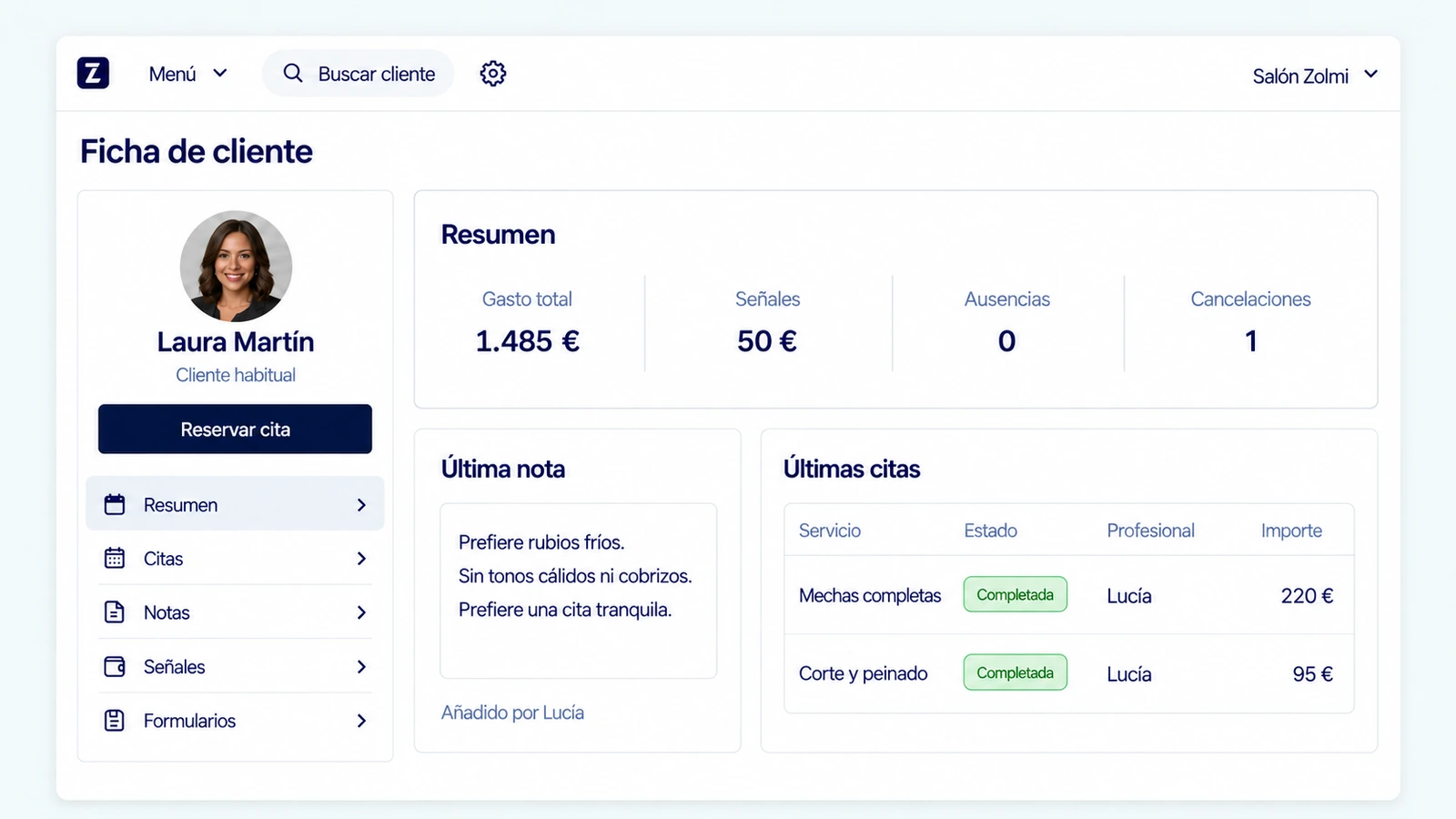Click the Mechas completas service name
This screenshot has height=819, width=1456.
pyautogui.click(x=870, y=595)
